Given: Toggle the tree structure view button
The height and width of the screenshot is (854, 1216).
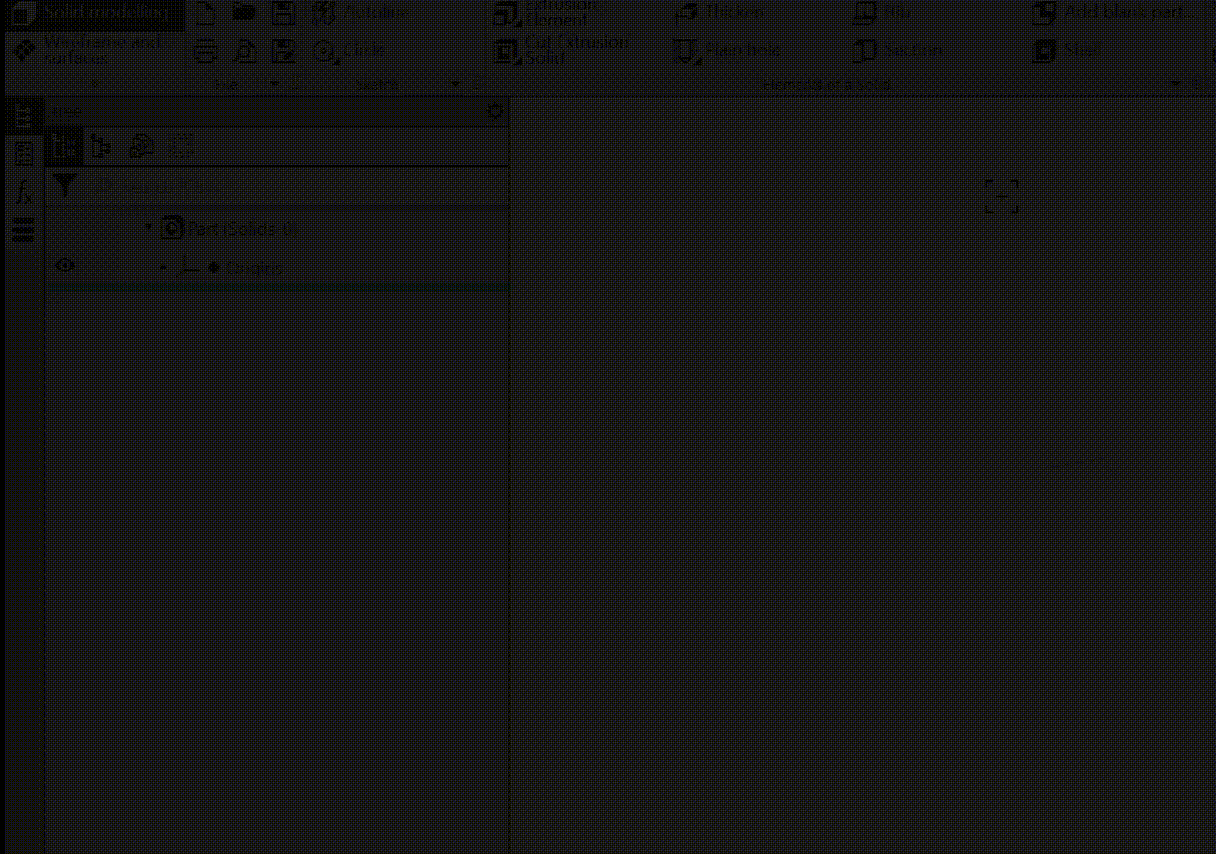Looking at the screenshot, I should (65, 146).
